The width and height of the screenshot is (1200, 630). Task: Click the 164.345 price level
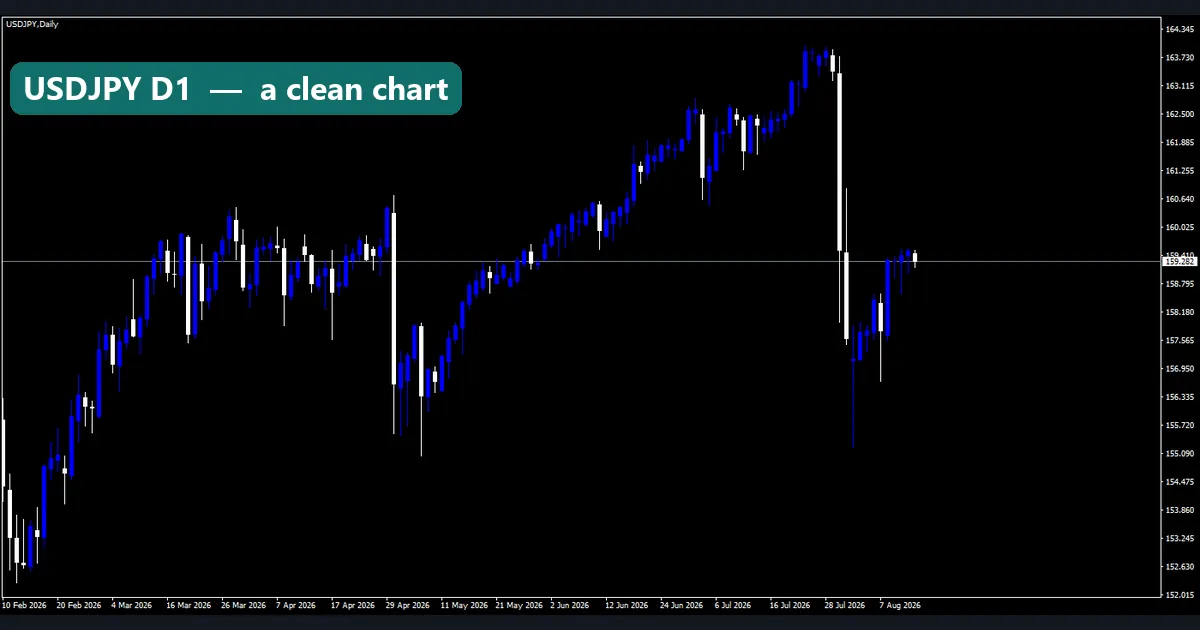pos(1180,30)
